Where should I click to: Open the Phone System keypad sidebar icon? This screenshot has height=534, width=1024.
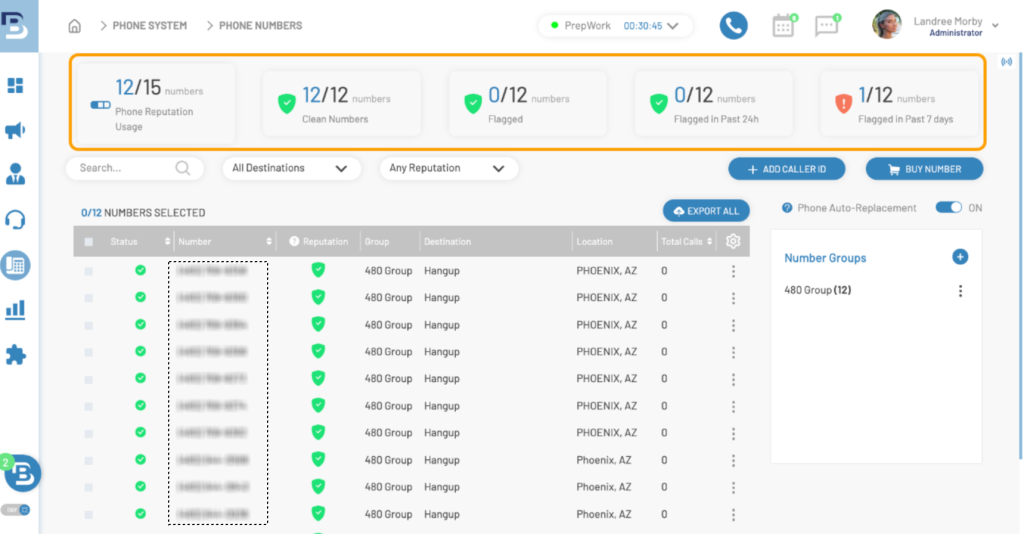[x=15, y=265]
